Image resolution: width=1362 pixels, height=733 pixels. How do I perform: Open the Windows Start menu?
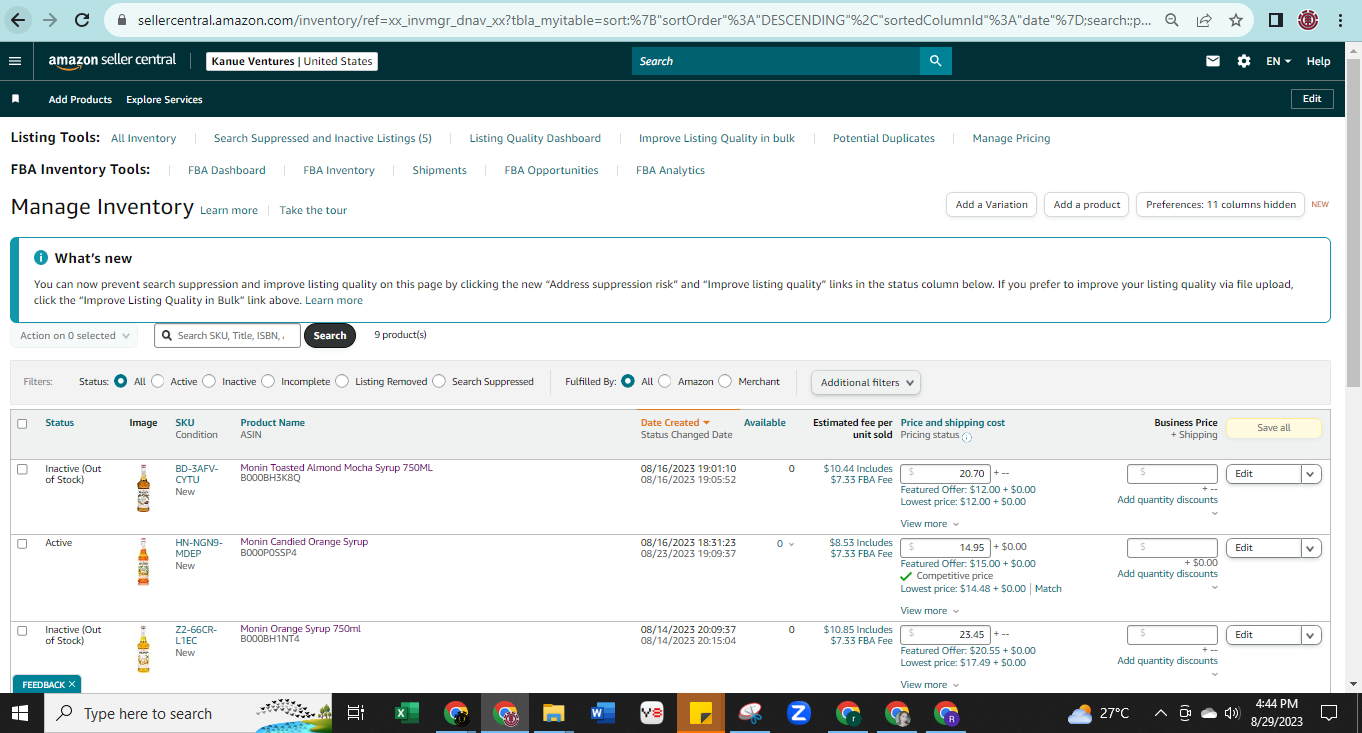21,713
